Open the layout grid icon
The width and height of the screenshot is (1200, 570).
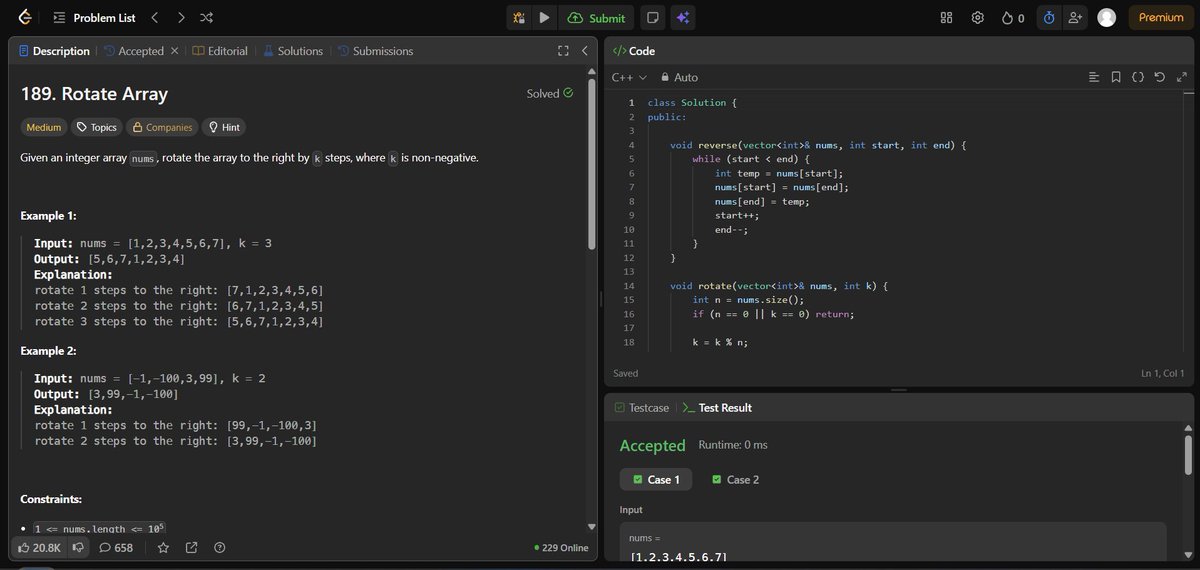pyautogui.click(x=947, y=18)
